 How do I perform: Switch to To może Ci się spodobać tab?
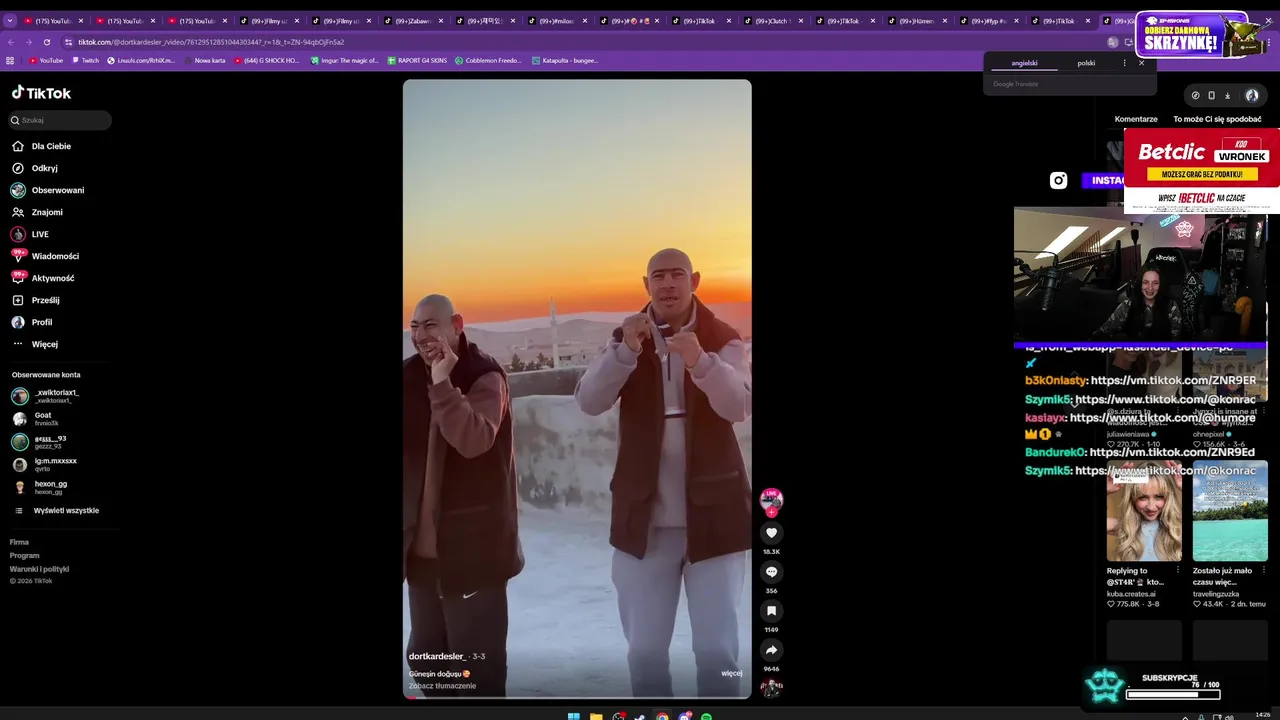(x=1217, y=119)
